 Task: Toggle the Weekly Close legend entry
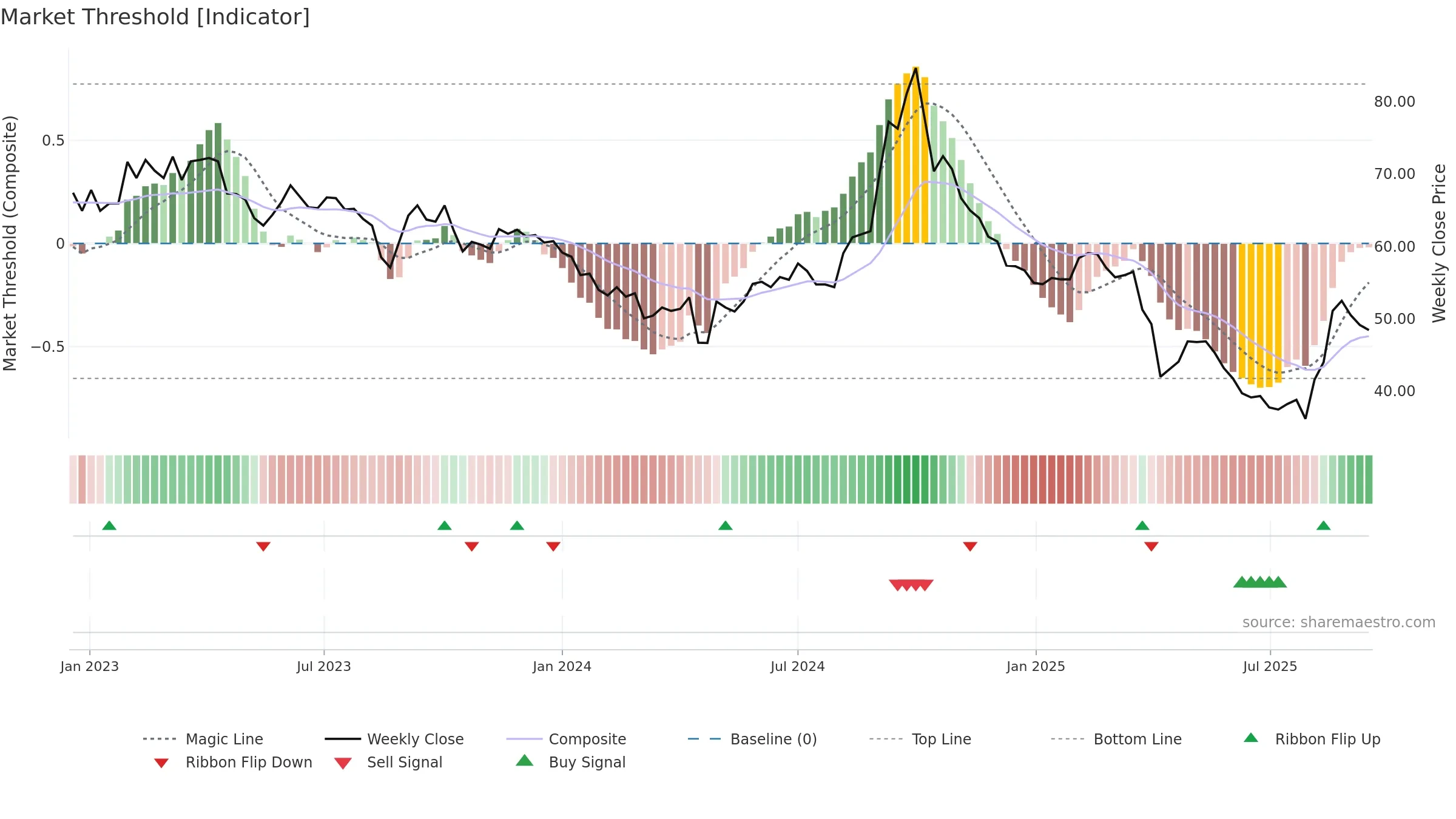[394, 739]
